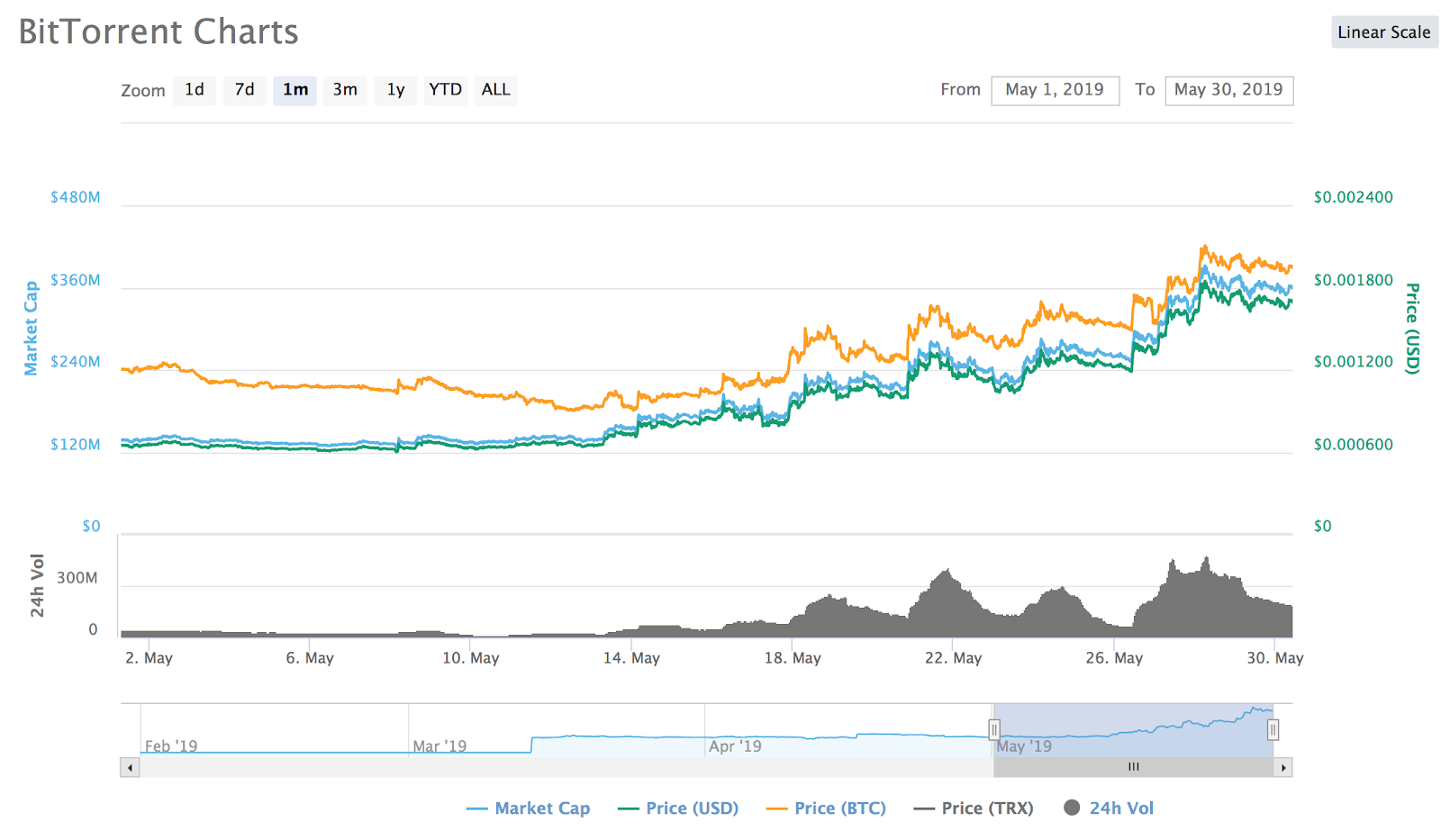Click the "30. May" date axis label
The height and width of the screenshot is (840, 1441).
(1275, 658)
